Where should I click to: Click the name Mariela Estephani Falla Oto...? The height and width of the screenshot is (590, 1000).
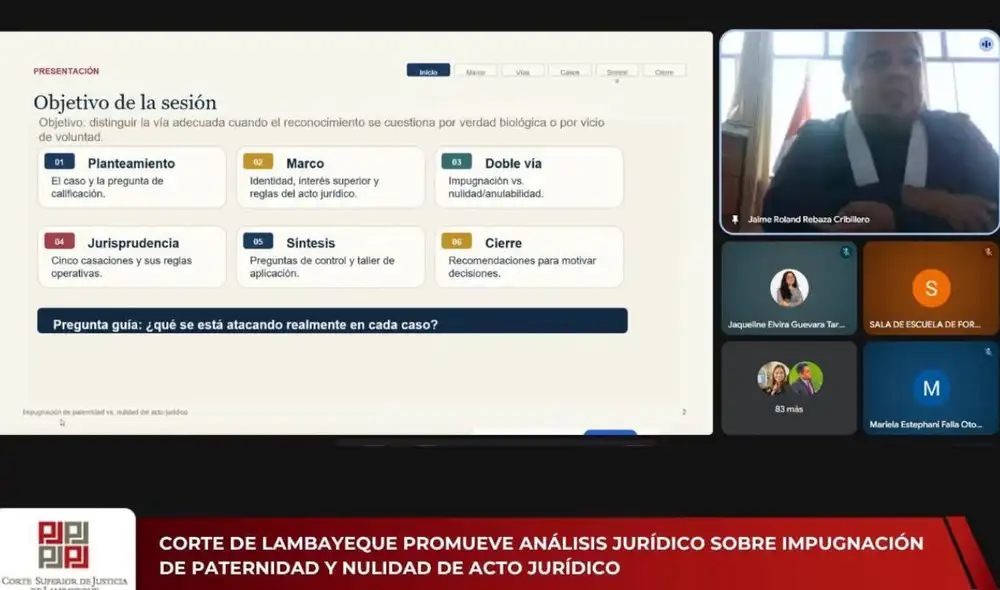tap(925, 424)
